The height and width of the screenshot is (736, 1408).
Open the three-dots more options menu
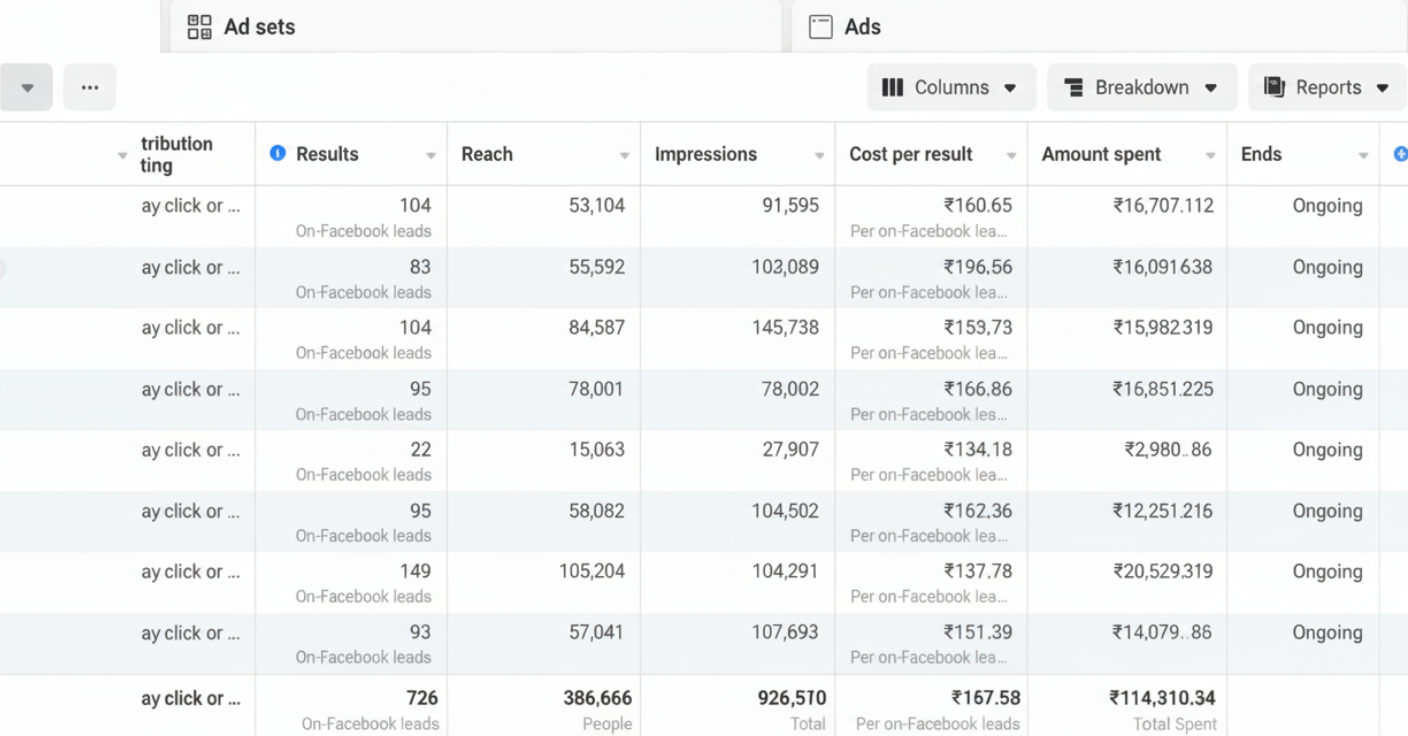[90, 88]
